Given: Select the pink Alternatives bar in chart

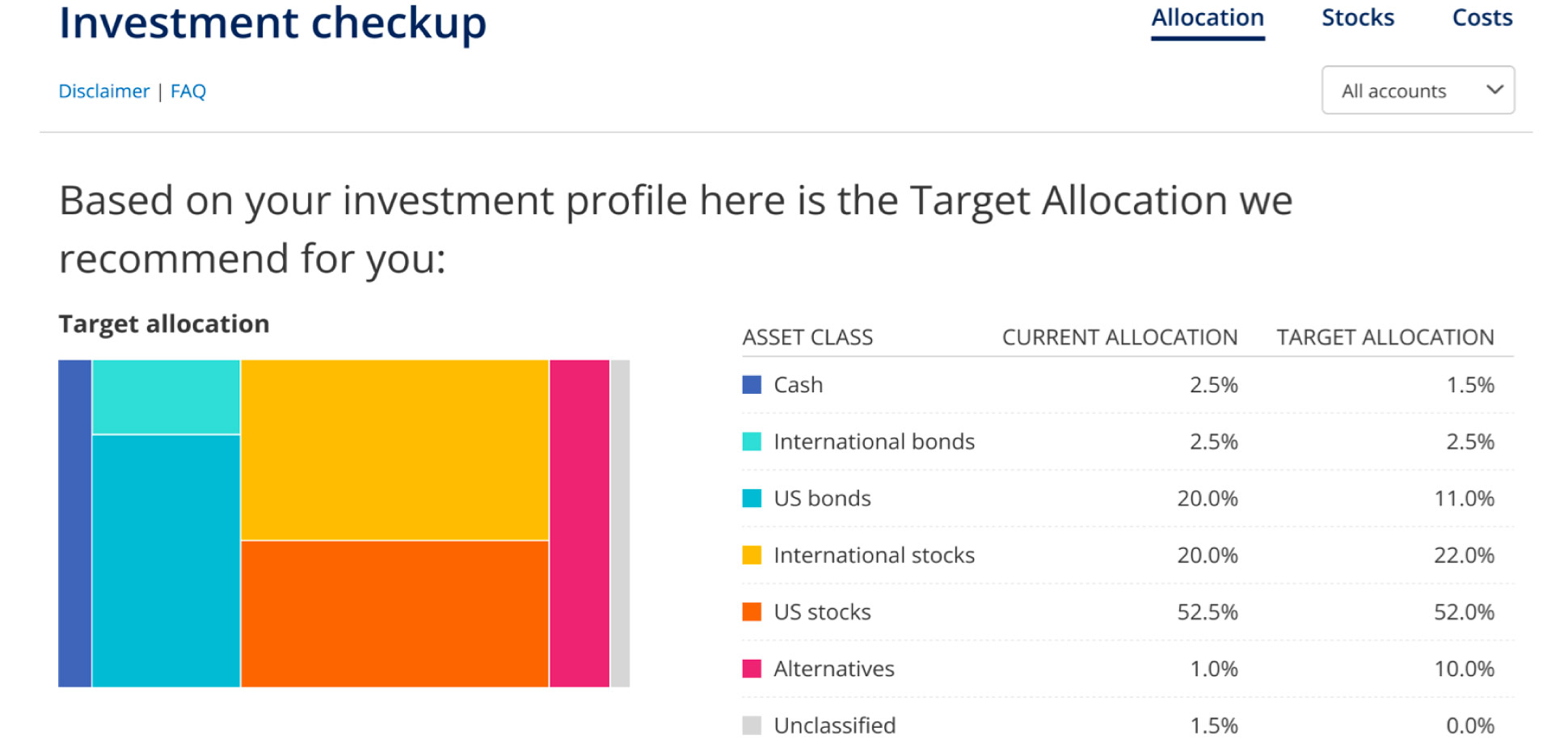Looking at the screenshot, I should [x=580, y=523].
